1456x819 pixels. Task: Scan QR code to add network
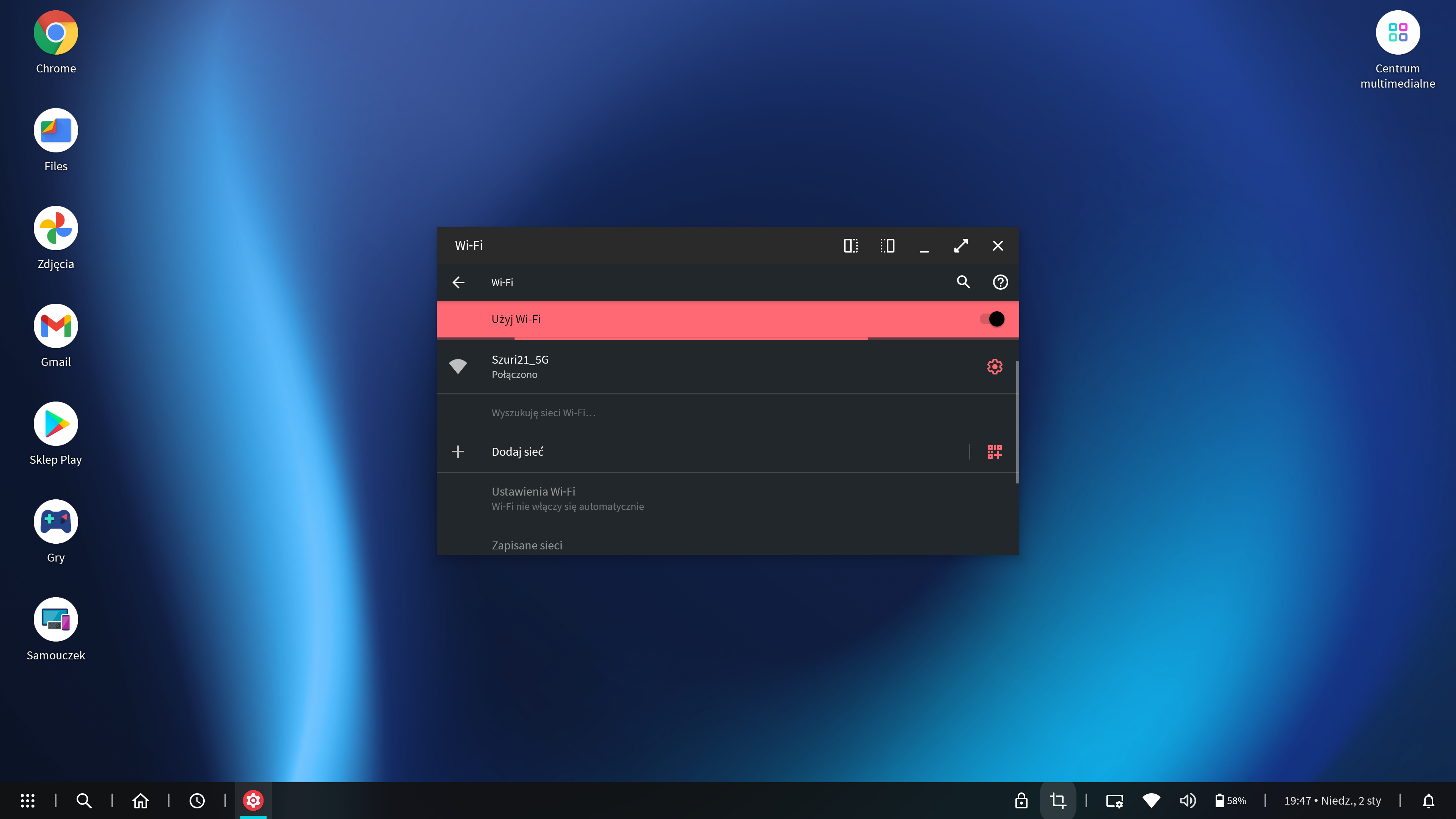point(995,452)
